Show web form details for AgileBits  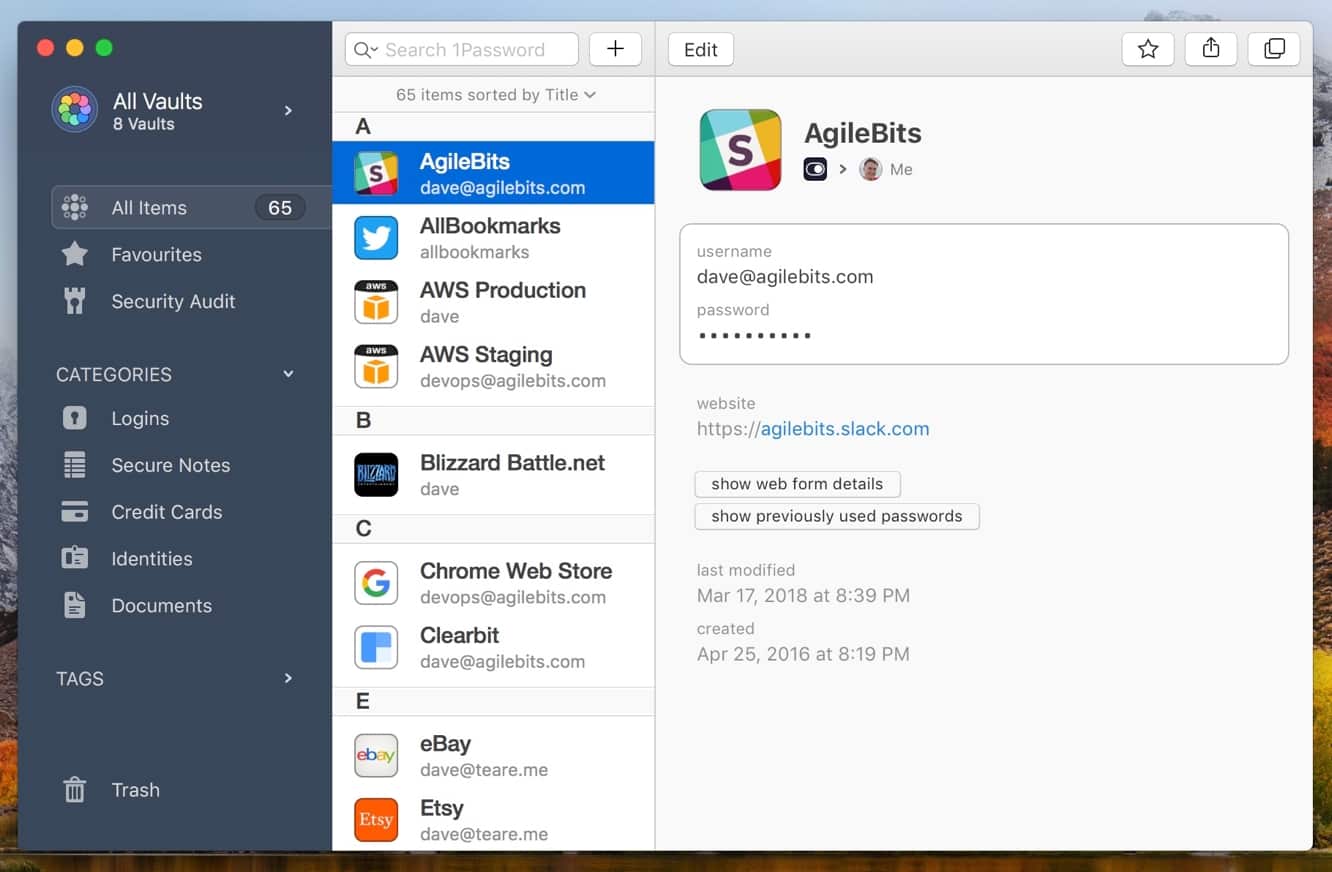pyautogui.click(x=797, y=484)
